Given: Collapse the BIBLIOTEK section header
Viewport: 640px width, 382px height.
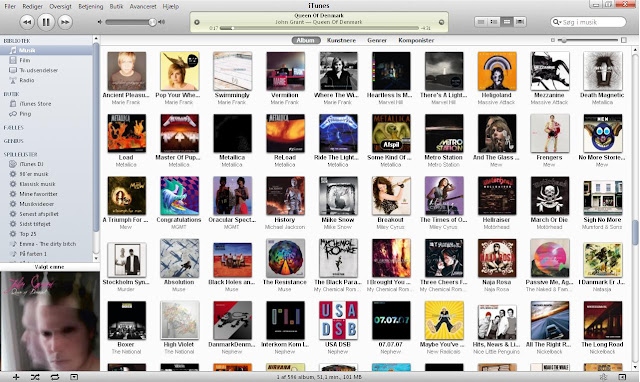Looking at the screenshot, I should pyautogui.click(x=17, y=41).
